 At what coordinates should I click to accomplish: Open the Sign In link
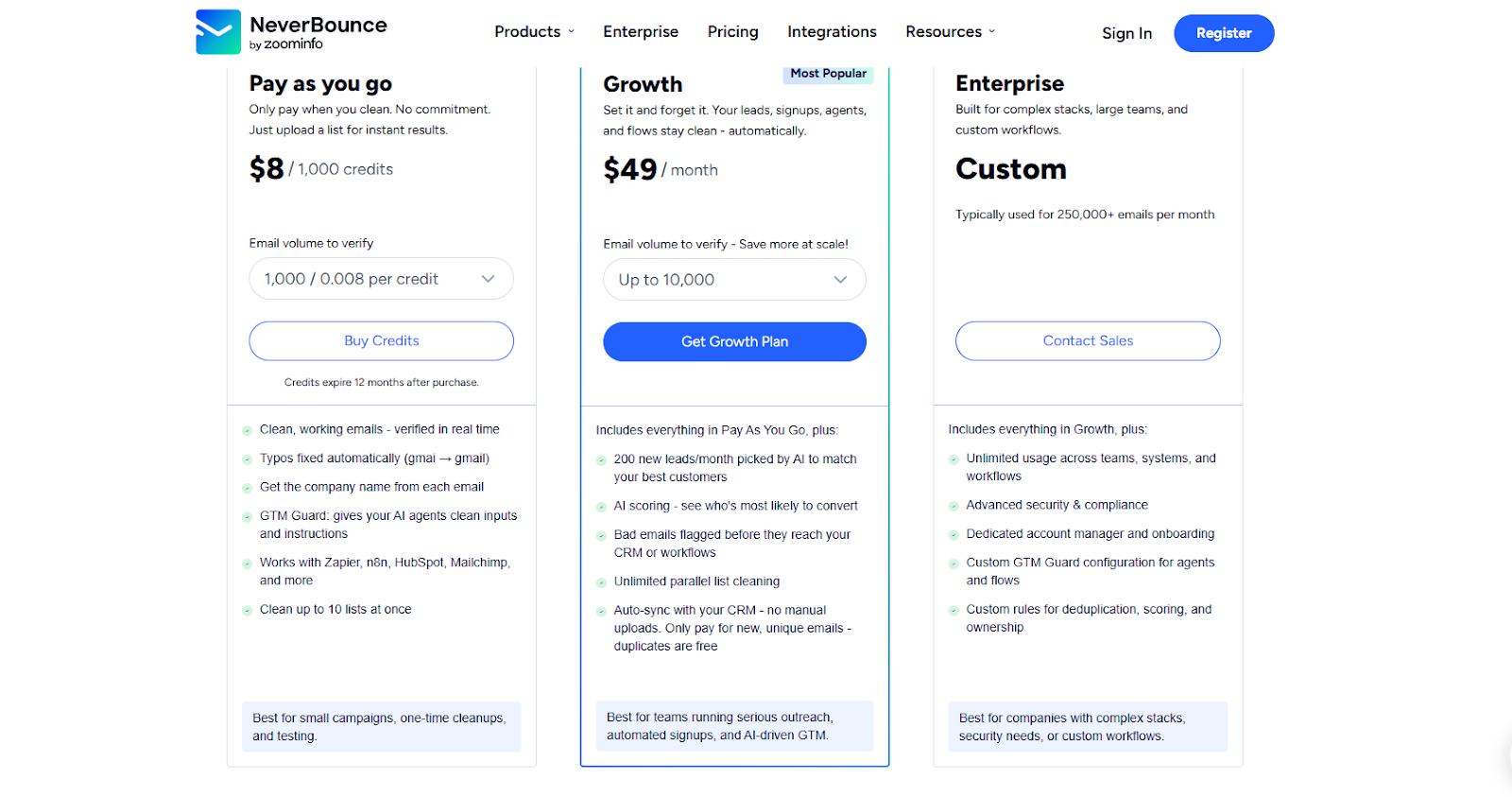[1126, 32]
